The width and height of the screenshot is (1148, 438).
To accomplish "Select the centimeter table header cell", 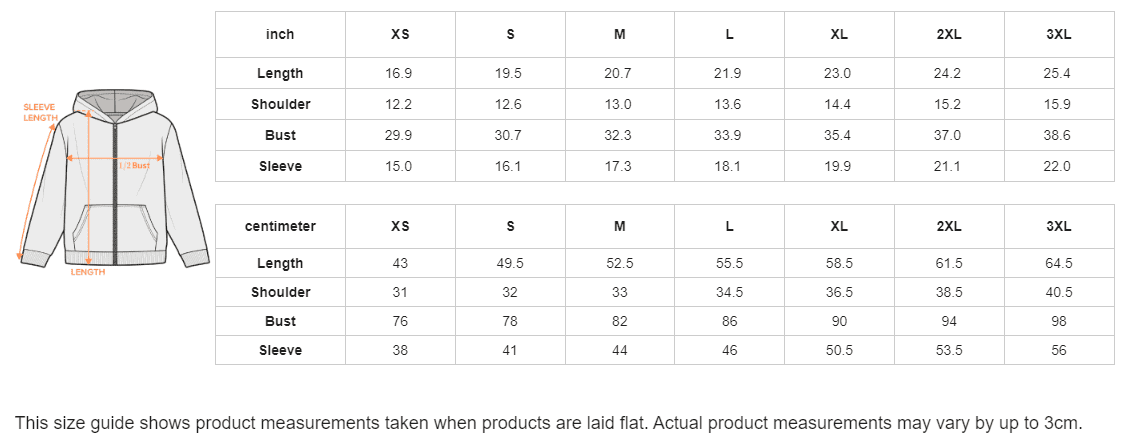I will [280, 226].
